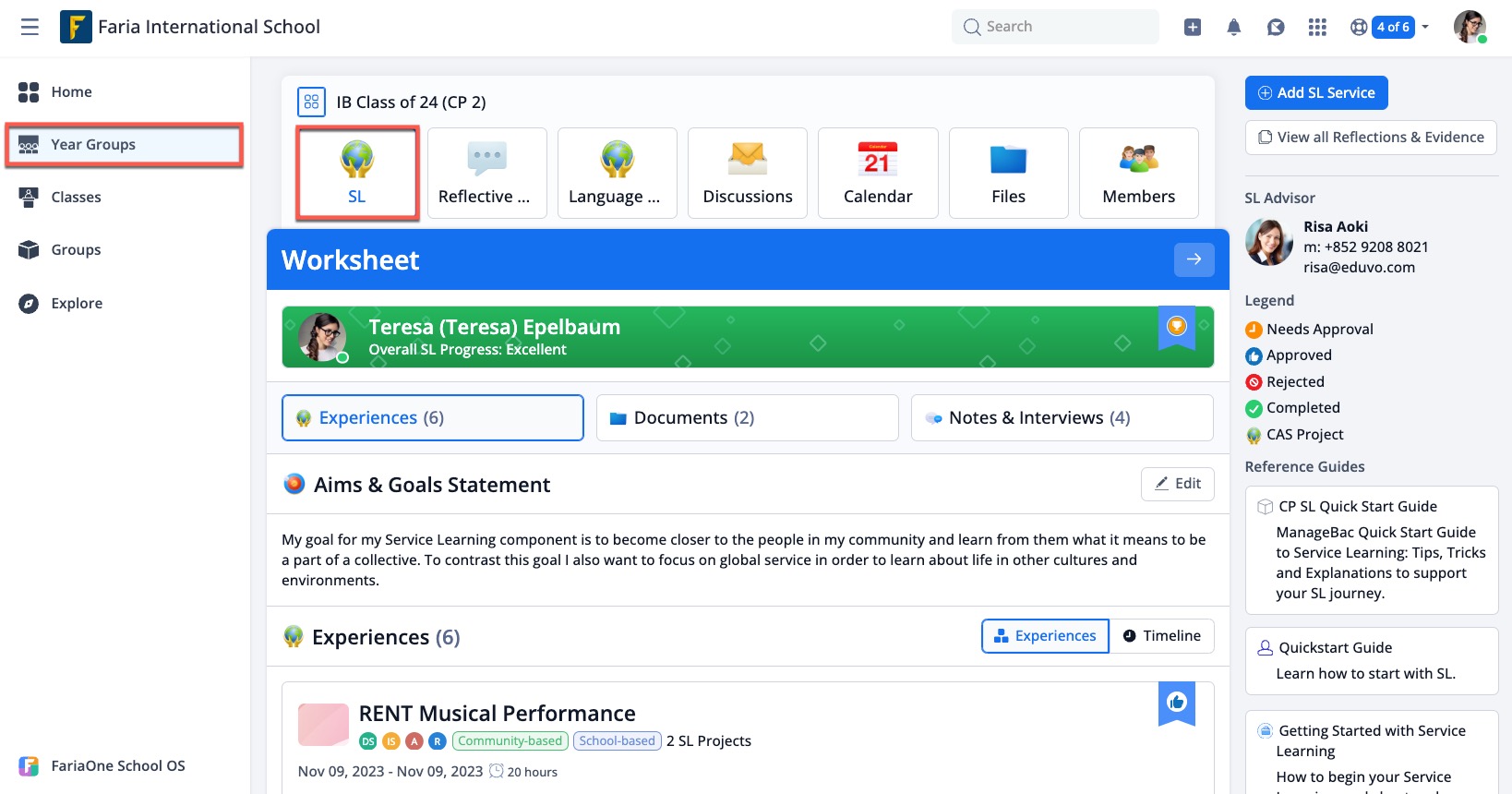This screenshot has height=794, width=1512.
Task: Open the apps grid launcher icon
Action: (1317, 27)
